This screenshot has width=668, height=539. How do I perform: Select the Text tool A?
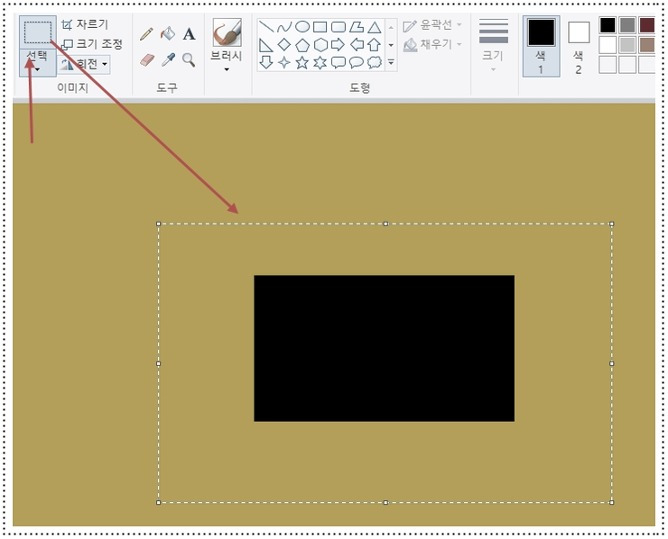pyautogui.click(x=189, y=34)
